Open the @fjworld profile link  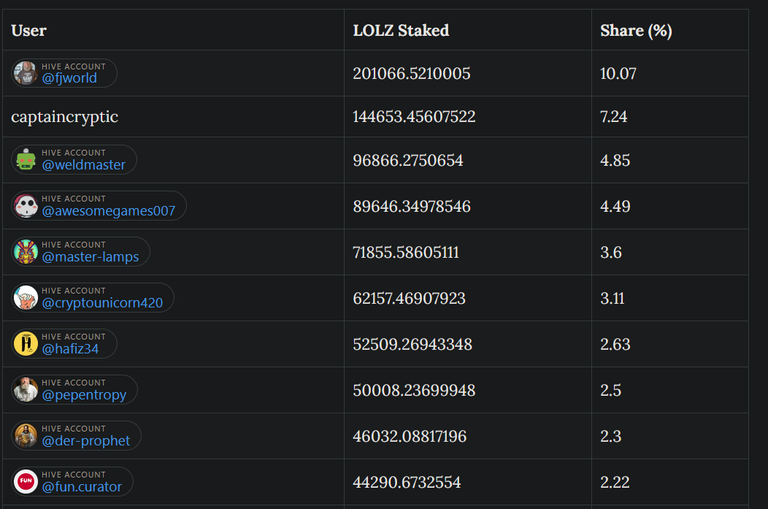click(x=69, y=78)
